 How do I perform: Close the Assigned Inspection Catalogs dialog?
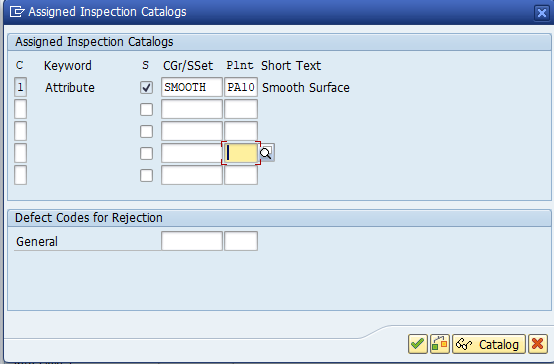pos(542,13)
